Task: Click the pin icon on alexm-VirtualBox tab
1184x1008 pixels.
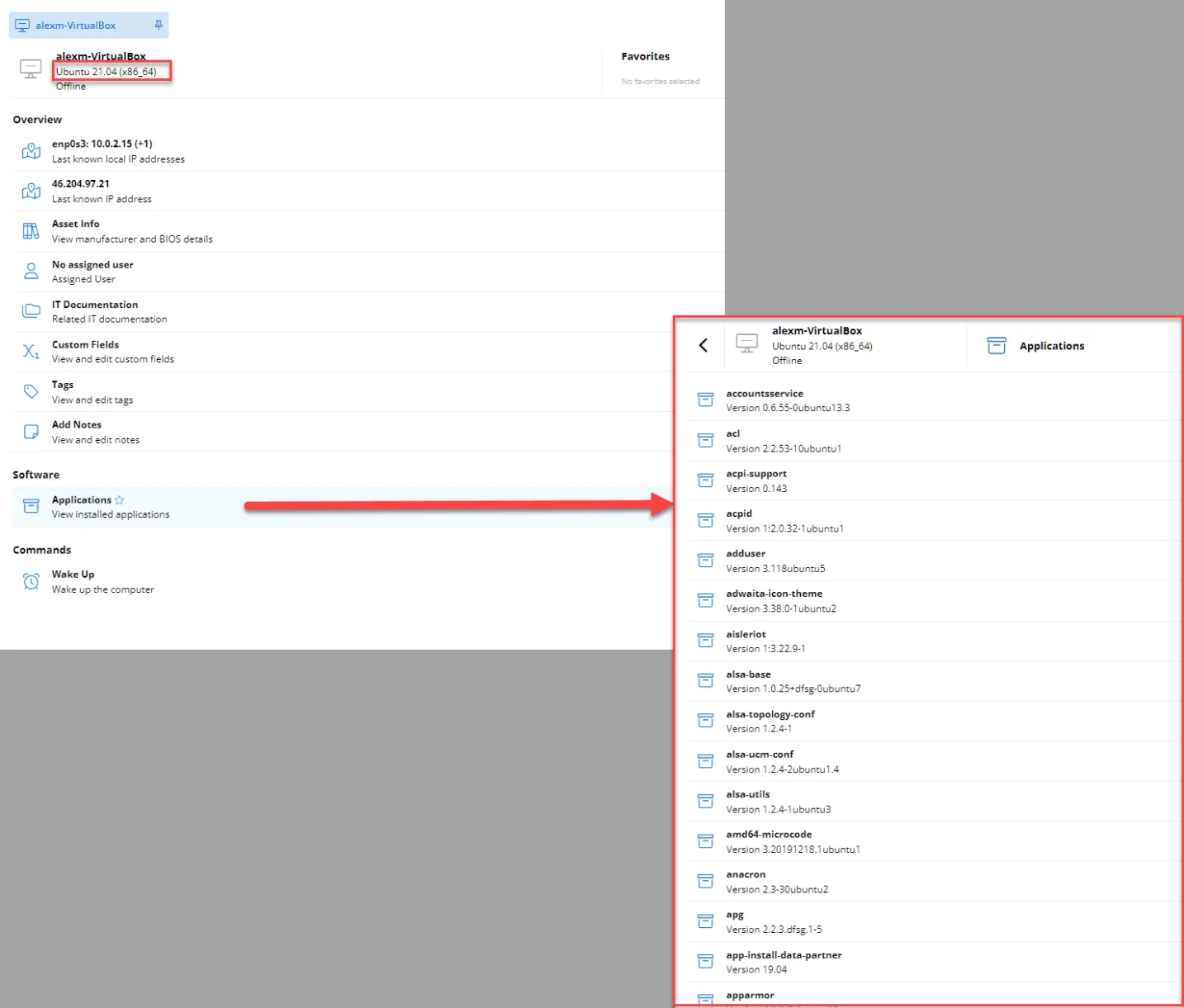Action: (159, 25)
